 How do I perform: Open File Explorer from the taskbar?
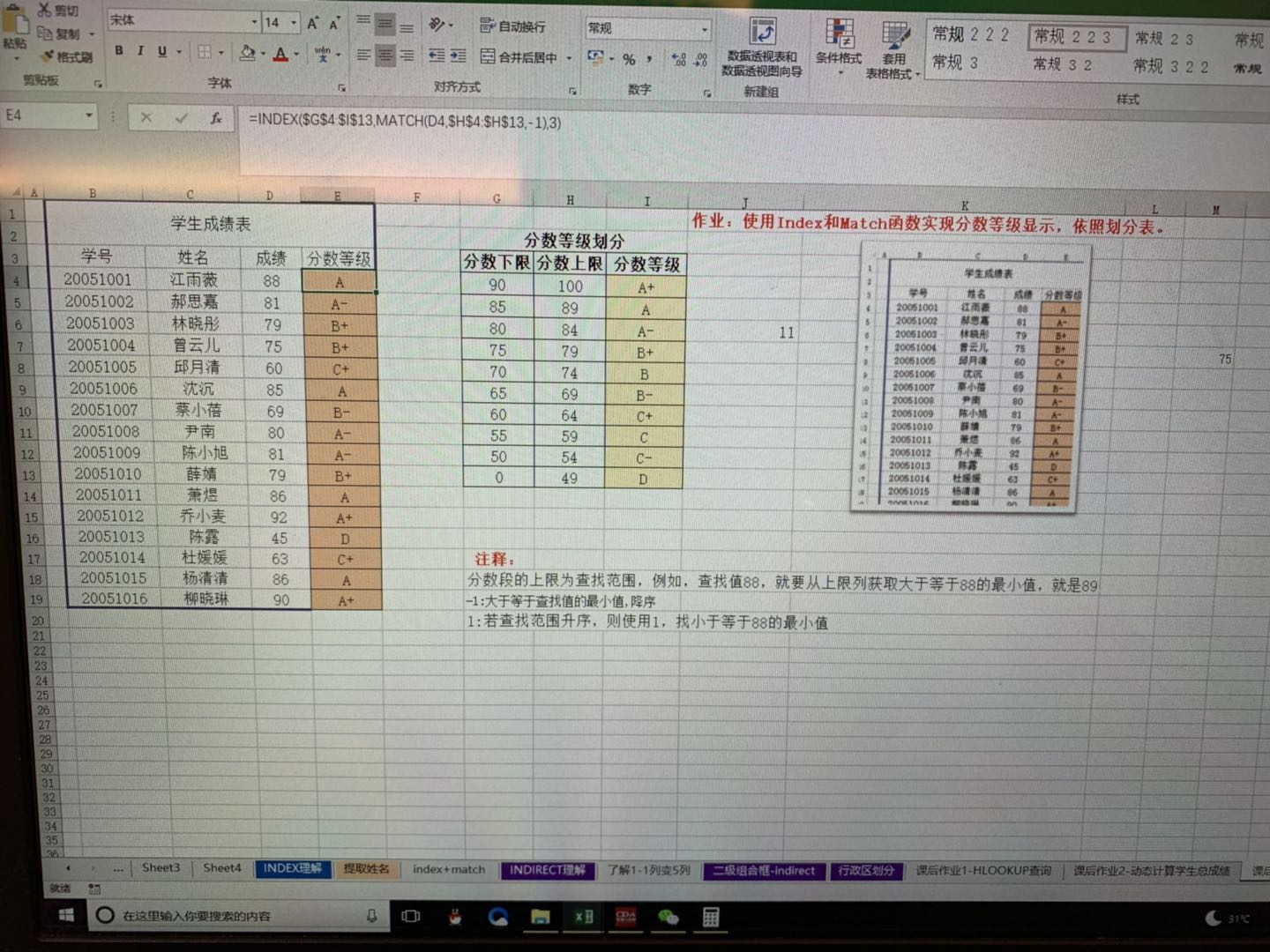point(541,917)
